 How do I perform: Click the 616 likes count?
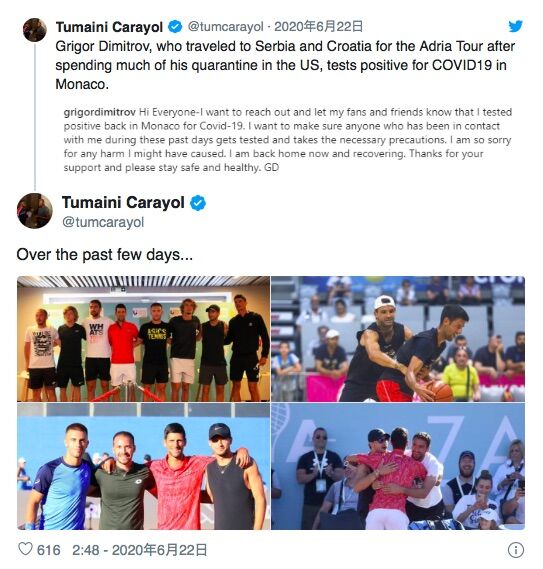[49, 550]
